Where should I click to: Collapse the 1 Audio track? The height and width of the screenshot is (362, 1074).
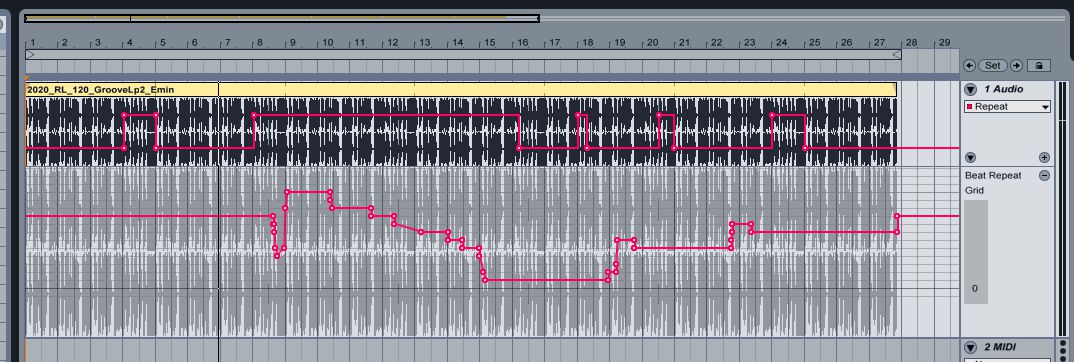[x=971, y=90]
